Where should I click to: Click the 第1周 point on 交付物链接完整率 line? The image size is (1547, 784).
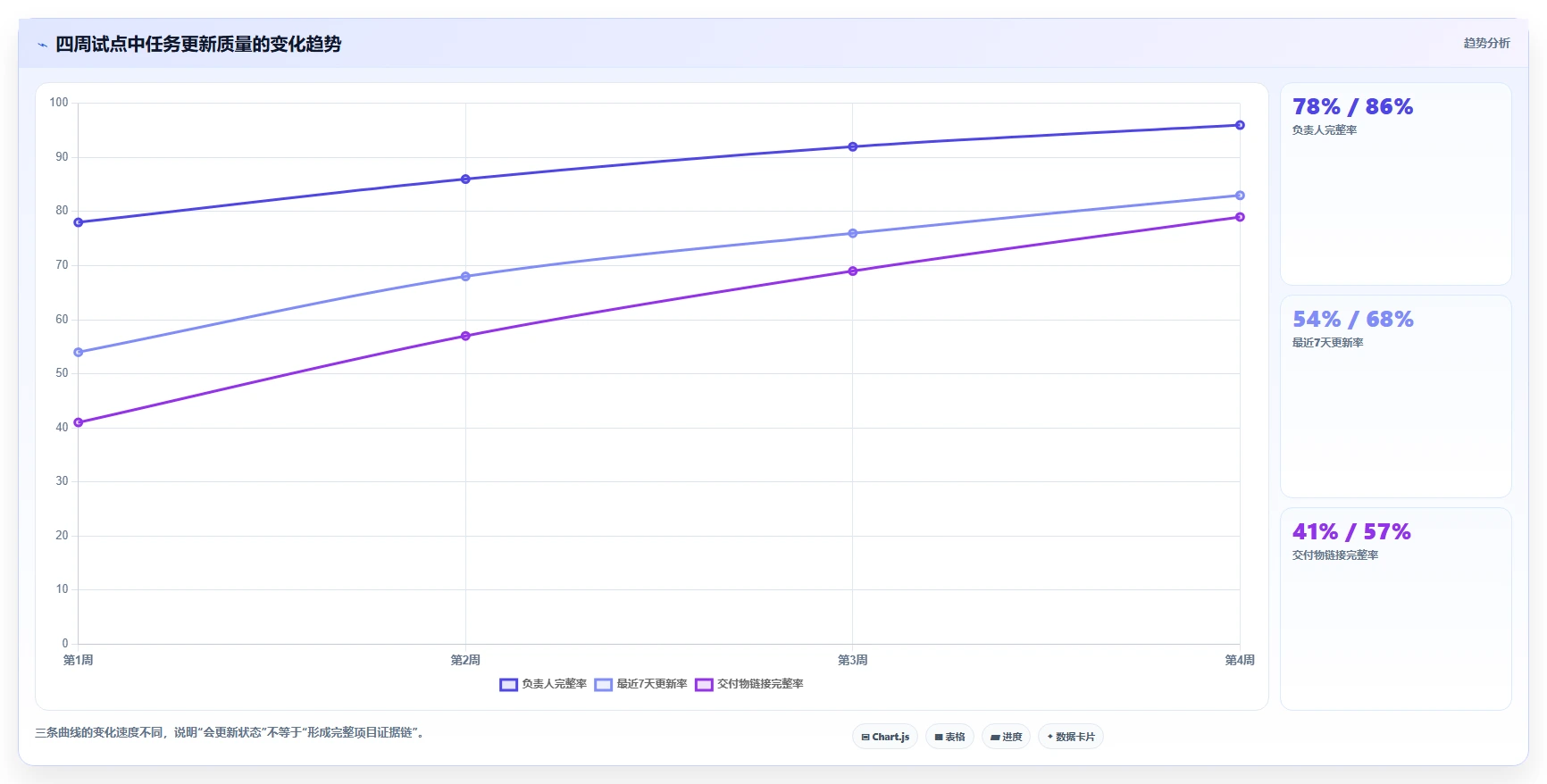coord(79,422)
